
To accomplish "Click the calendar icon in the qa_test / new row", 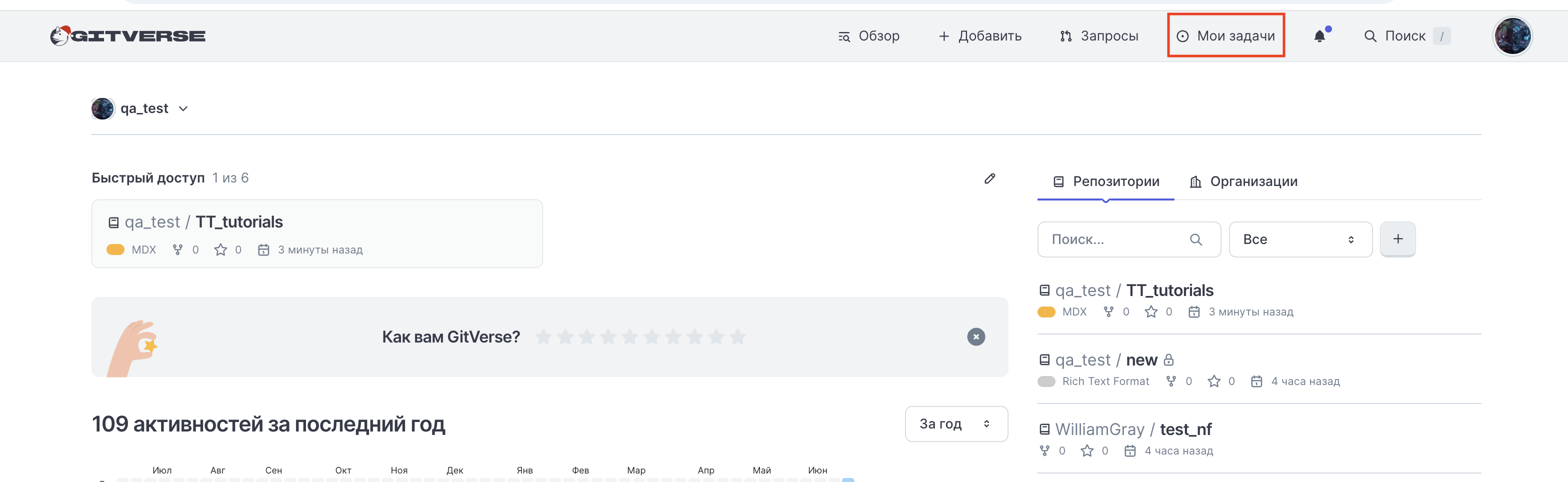I will 1256,381.
